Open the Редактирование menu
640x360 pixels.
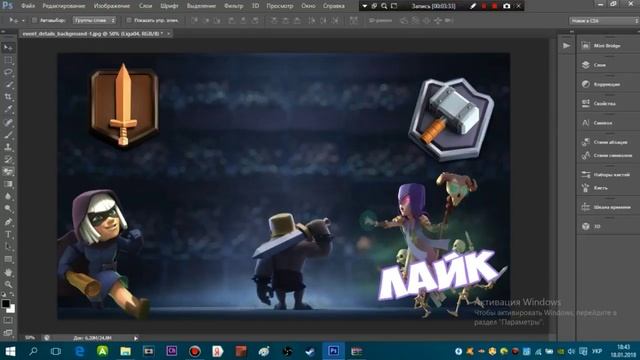[64, 6]
